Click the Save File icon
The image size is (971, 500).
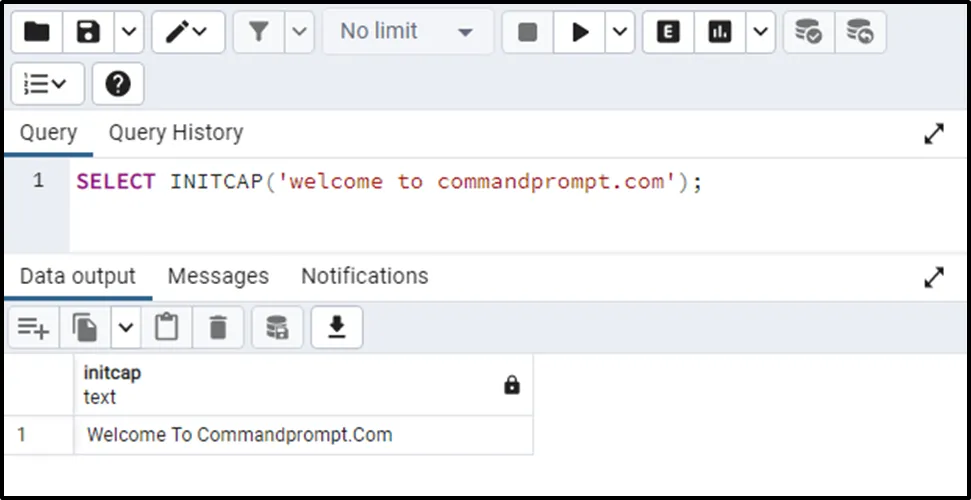tap(89, 32)
